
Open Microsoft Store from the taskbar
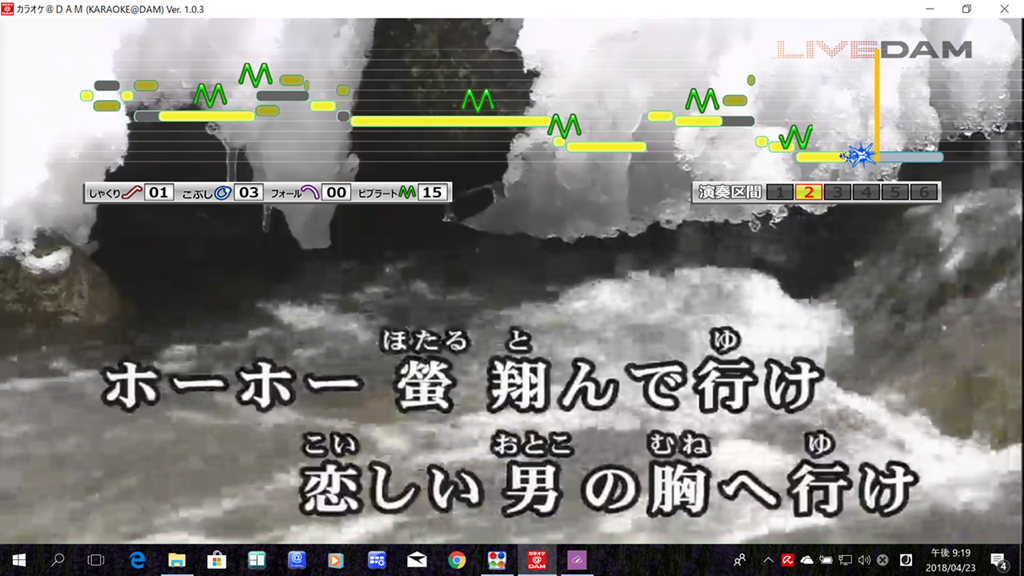(x=217, y=560)
